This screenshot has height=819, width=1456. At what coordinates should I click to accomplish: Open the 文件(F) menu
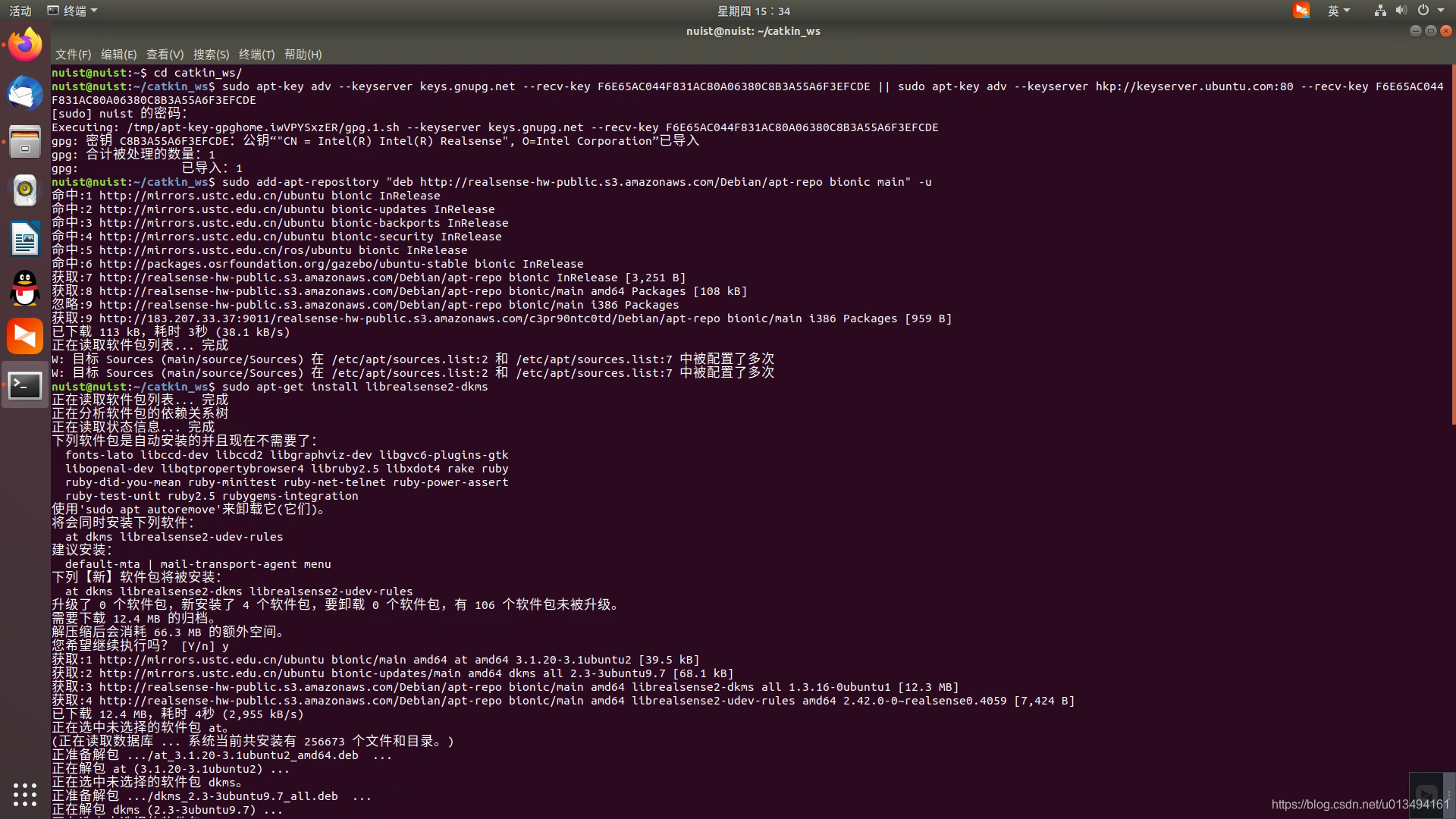(73, 55)
